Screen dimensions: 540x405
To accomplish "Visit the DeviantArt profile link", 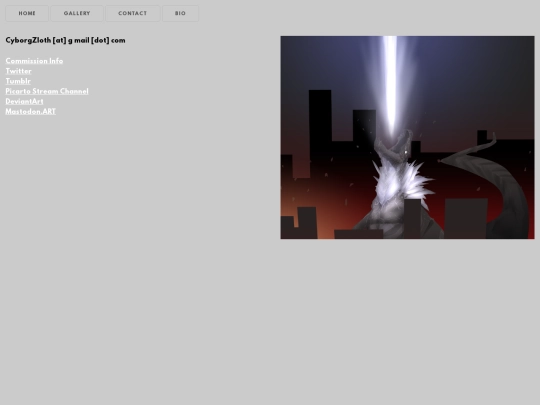I will tap(24, 101).
